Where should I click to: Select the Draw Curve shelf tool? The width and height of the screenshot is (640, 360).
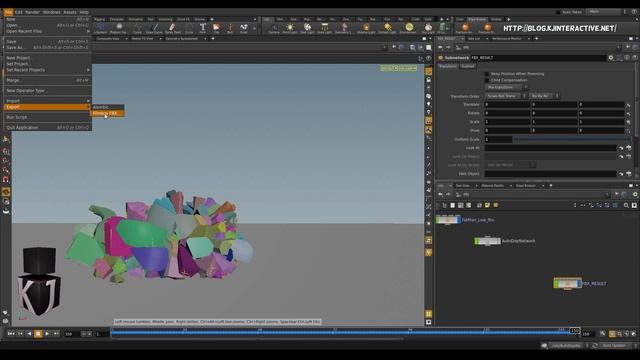tap(154, 28)
